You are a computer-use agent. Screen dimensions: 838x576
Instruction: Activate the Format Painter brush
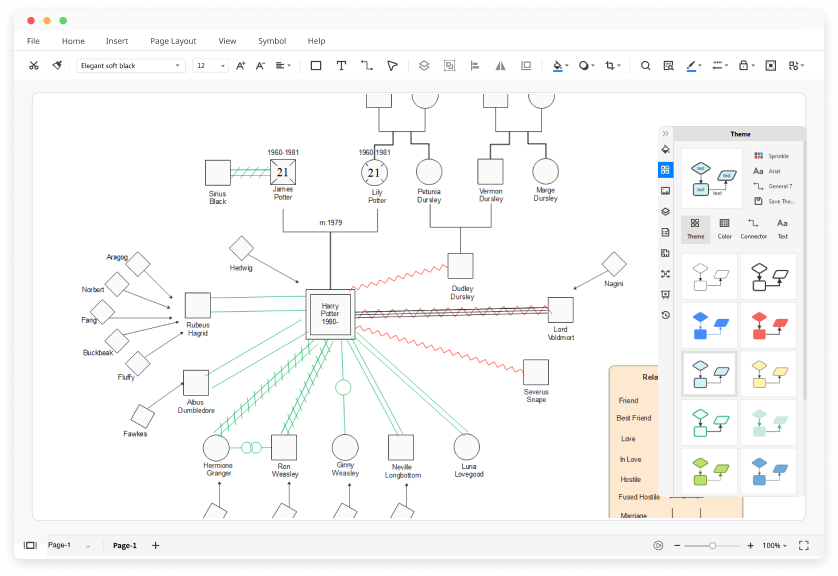57,66
